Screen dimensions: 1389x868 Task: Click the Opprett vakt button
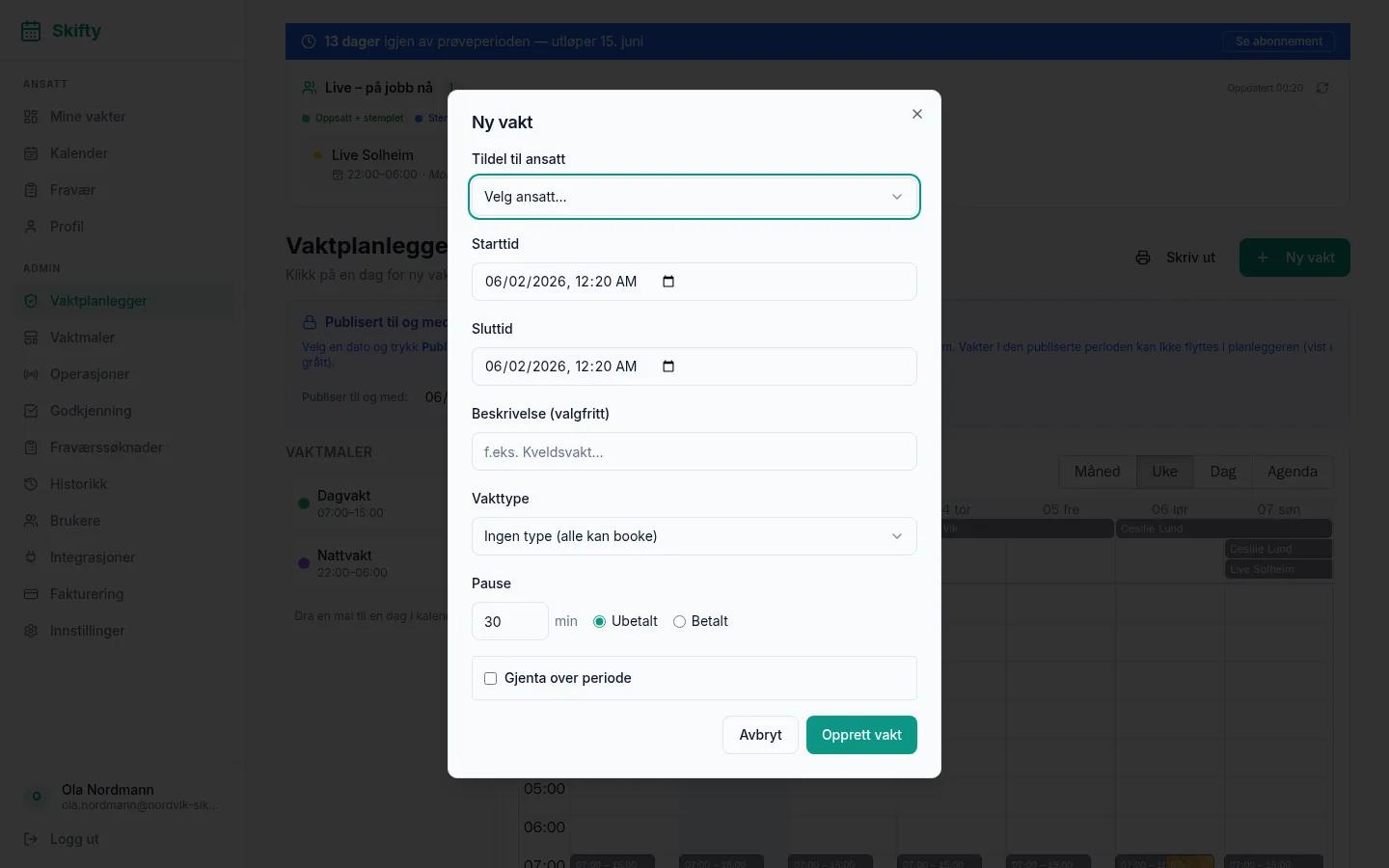tap(861, 735)
